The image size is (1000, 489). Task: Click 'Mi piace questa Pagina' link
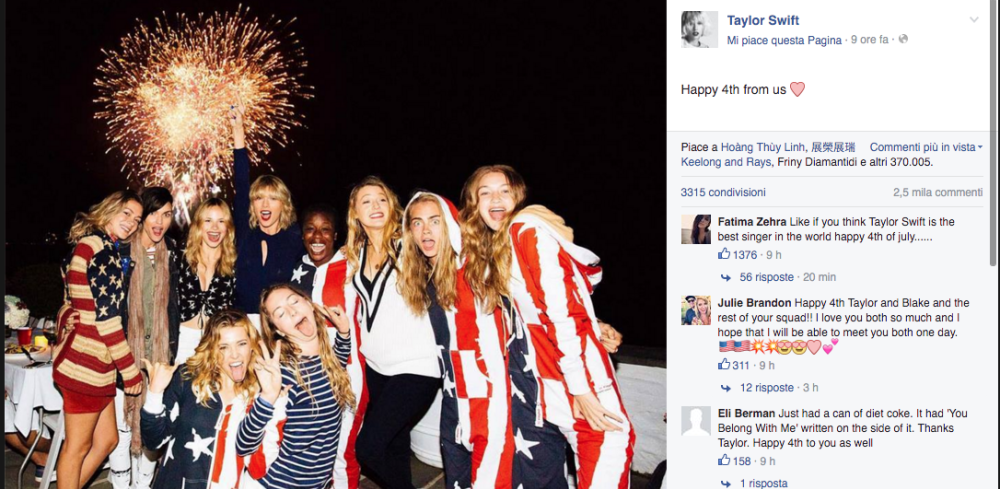(x=784, y=40)
